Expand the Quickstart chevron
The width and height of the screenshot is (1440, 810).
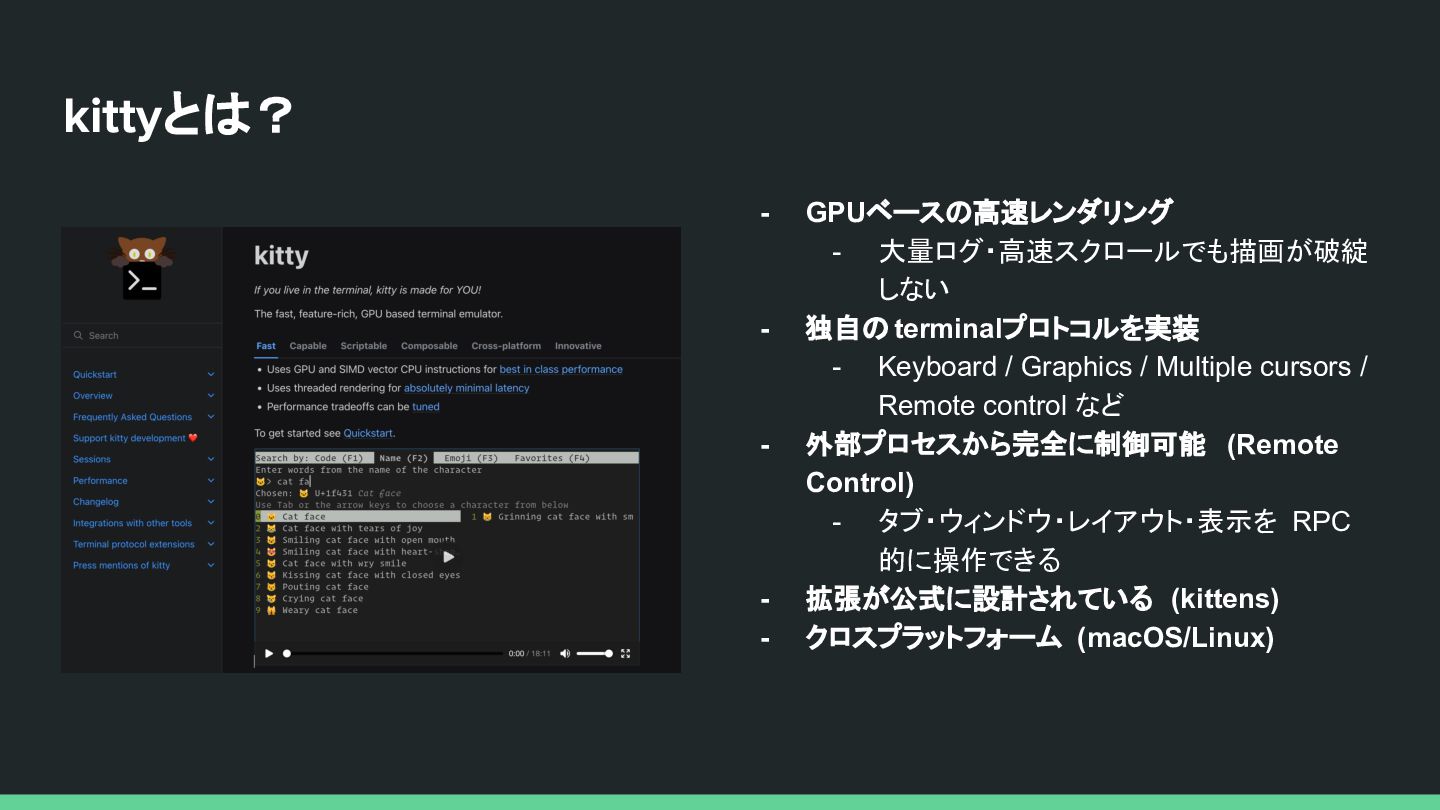tap(211, 374)
